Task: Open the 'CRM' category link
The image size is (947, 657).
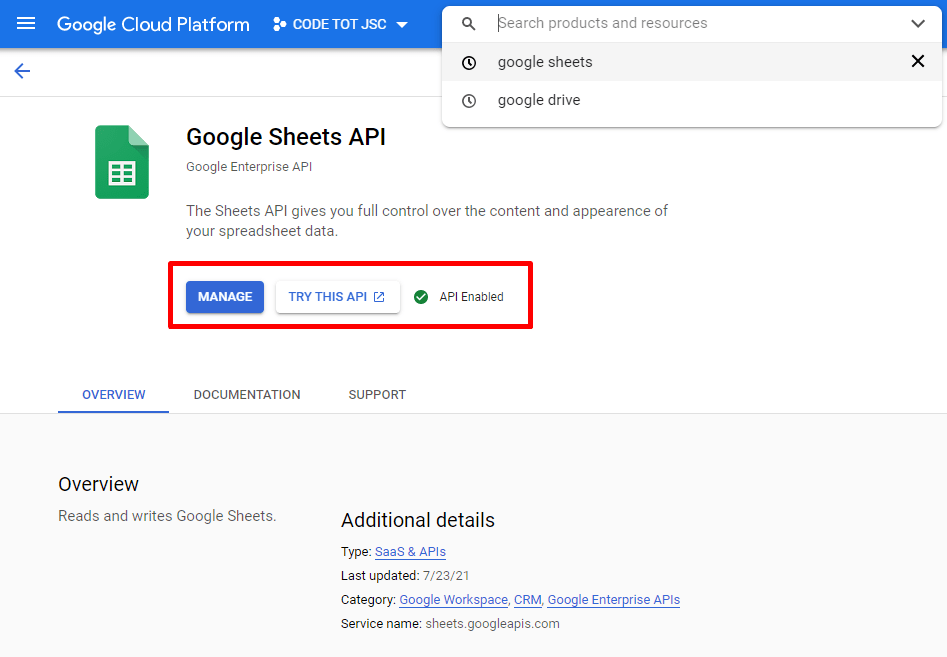Action: 527,600
